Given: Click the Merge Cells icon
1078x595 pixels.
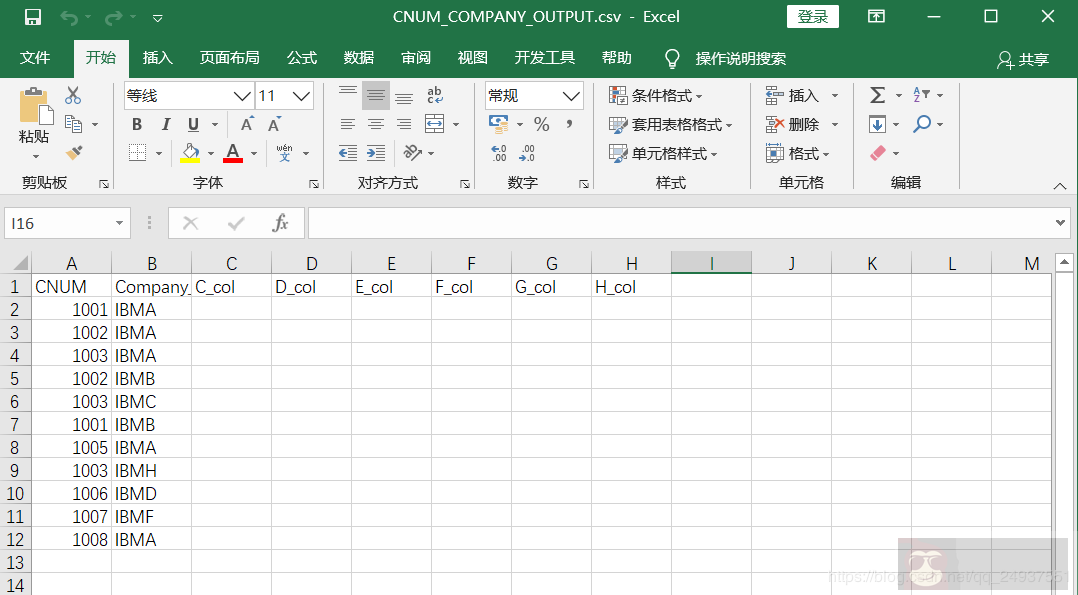Looking at the screenshot, I should (x=434, y=123).
